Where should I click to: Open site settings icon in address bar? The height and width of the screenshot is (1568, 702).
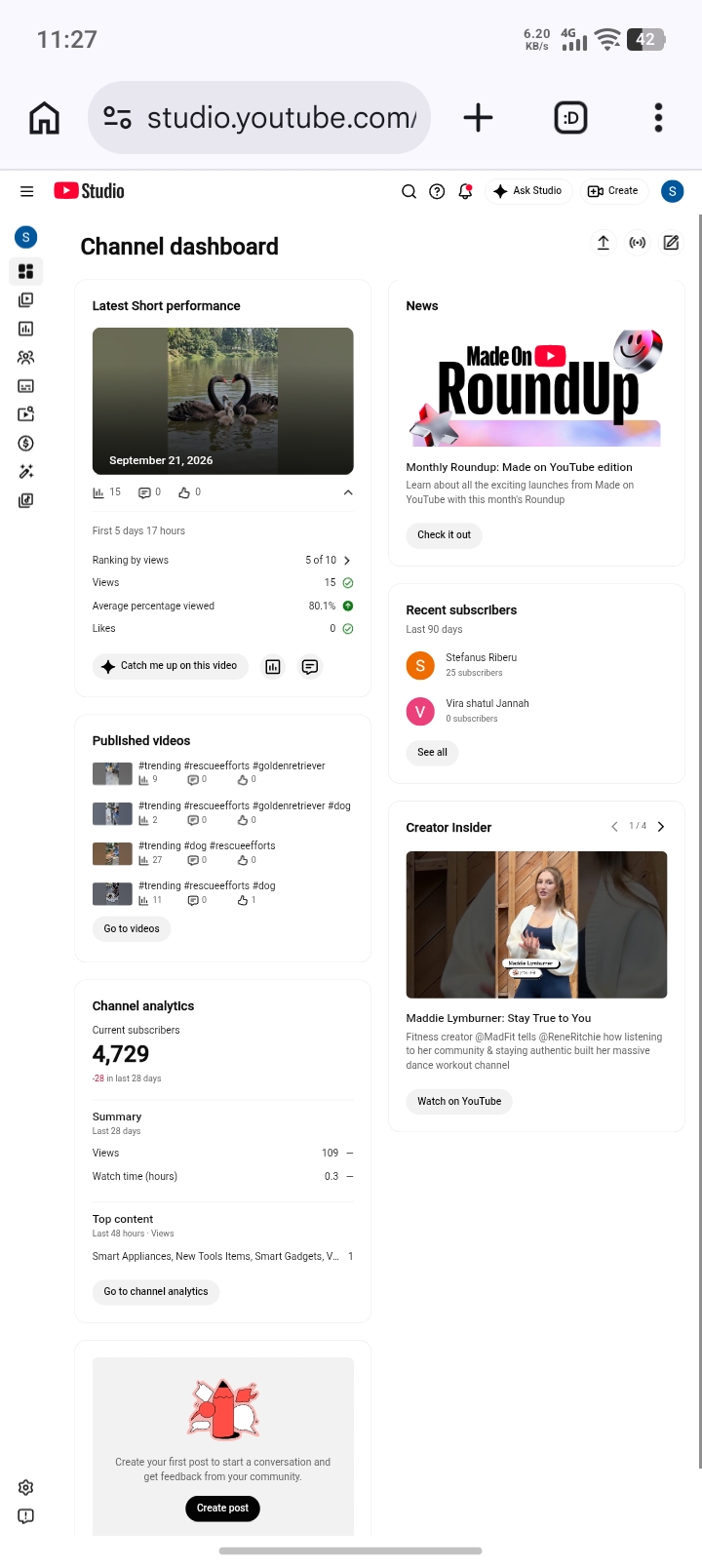tap(117, 118)
